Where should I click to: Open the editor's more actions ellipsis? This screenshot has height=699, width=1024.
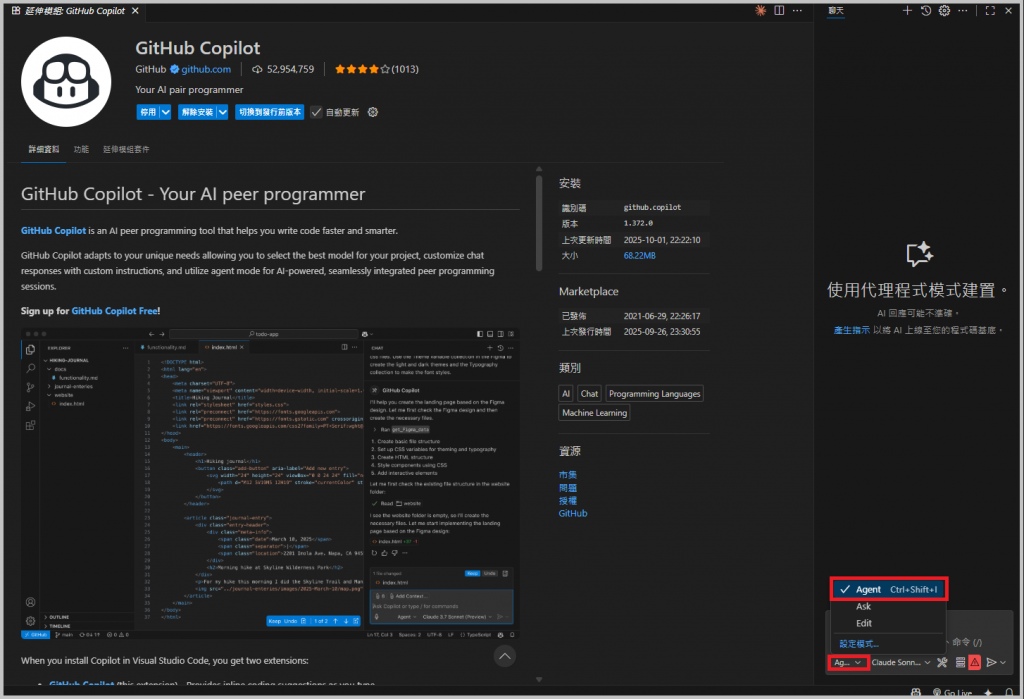pyautogui.click(x=797, y=10)
